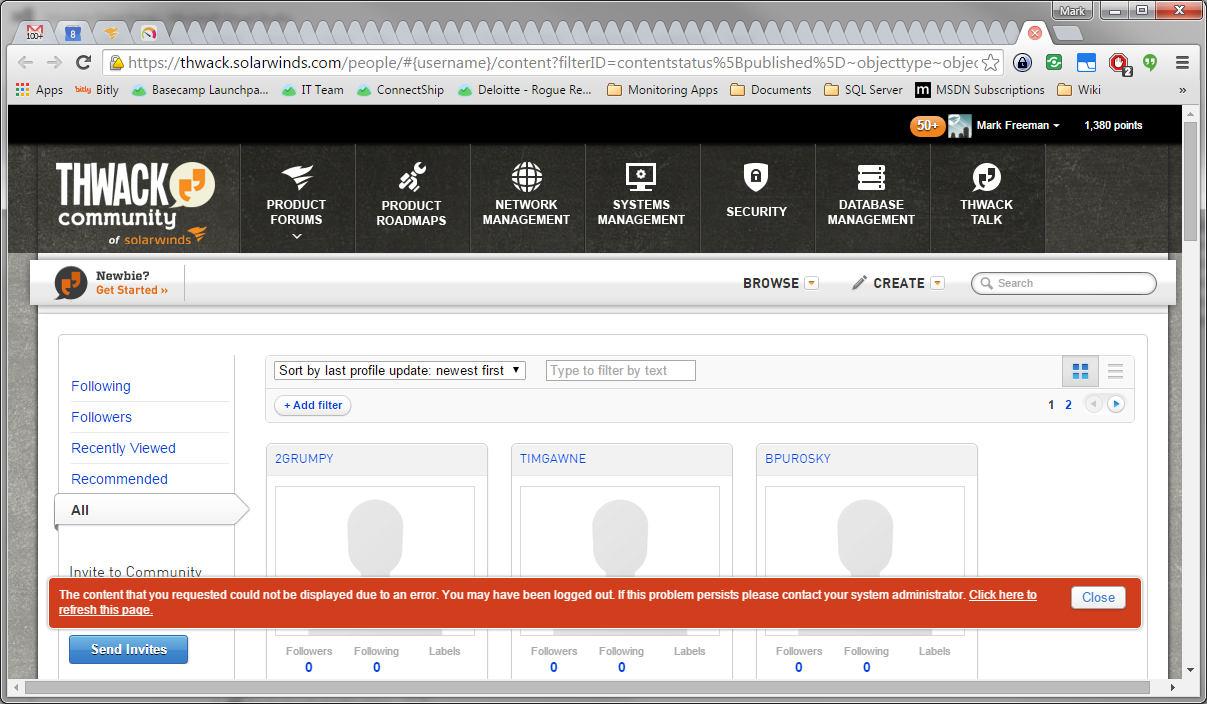Expand the Create dropdown arrow
Screen dimensions: 1207x704
click(937, 283)
